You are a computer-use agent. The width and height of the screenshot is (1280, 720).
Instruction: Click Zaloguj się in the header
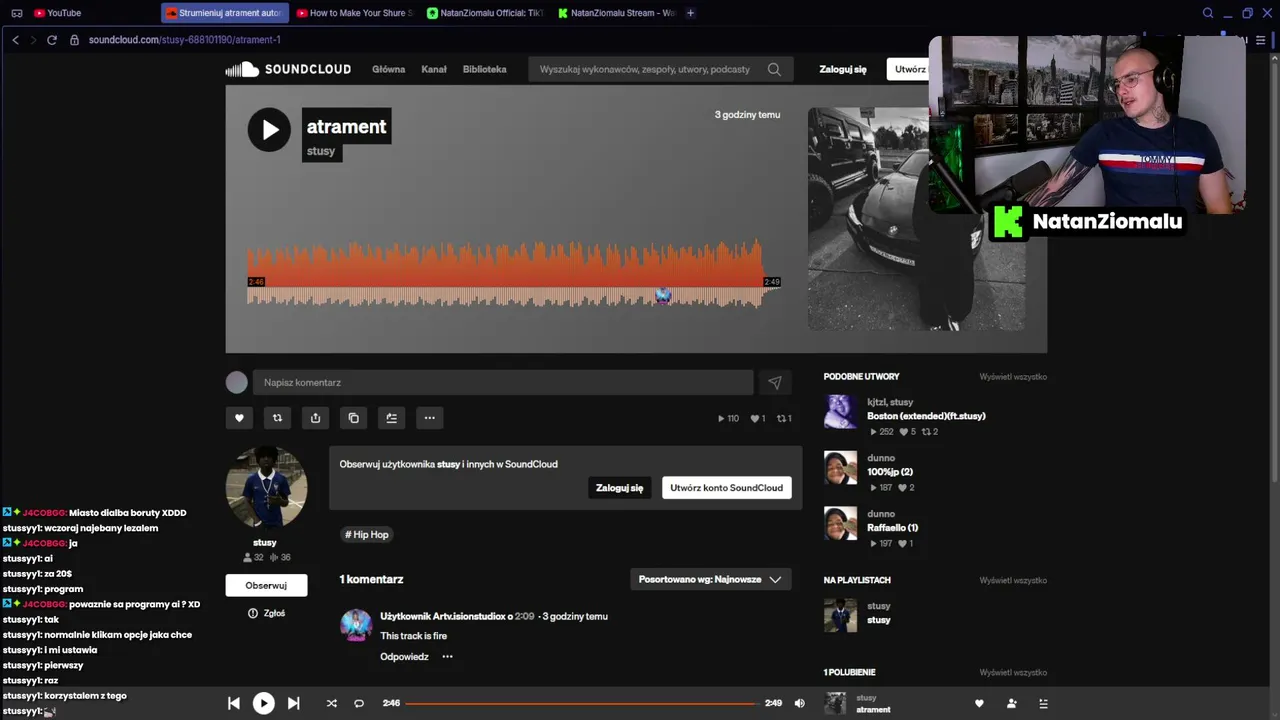click(843, 69)
